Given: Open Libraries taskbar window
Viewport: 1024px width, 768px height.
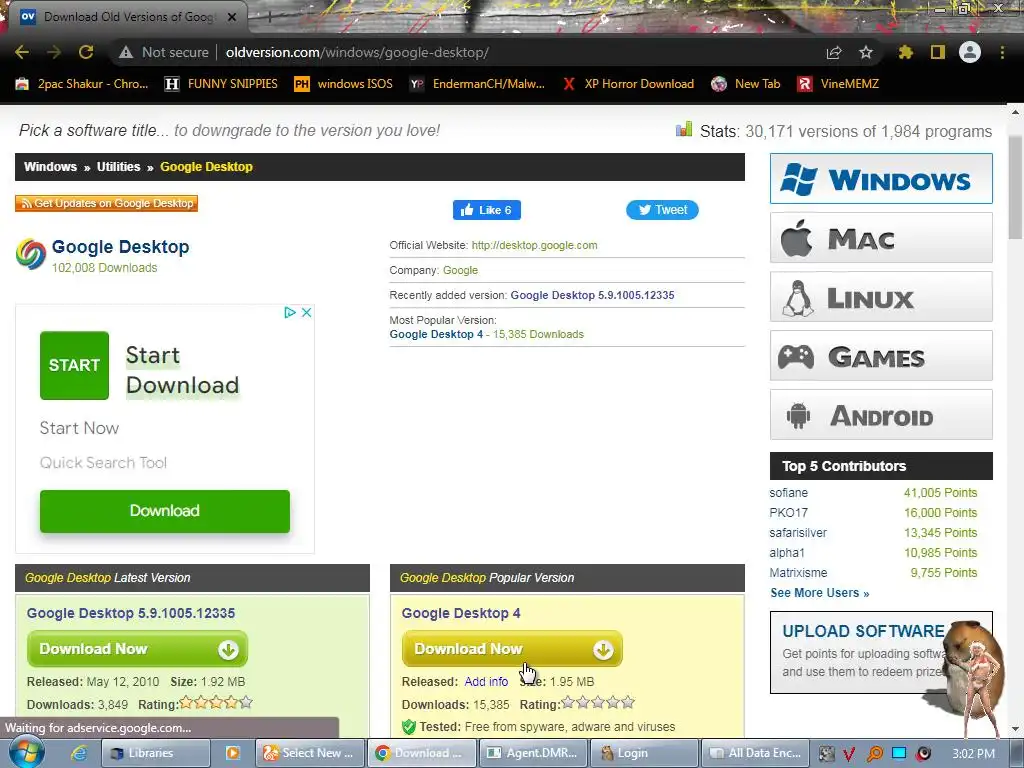Looking at the screenshot, I should [156, 753].
